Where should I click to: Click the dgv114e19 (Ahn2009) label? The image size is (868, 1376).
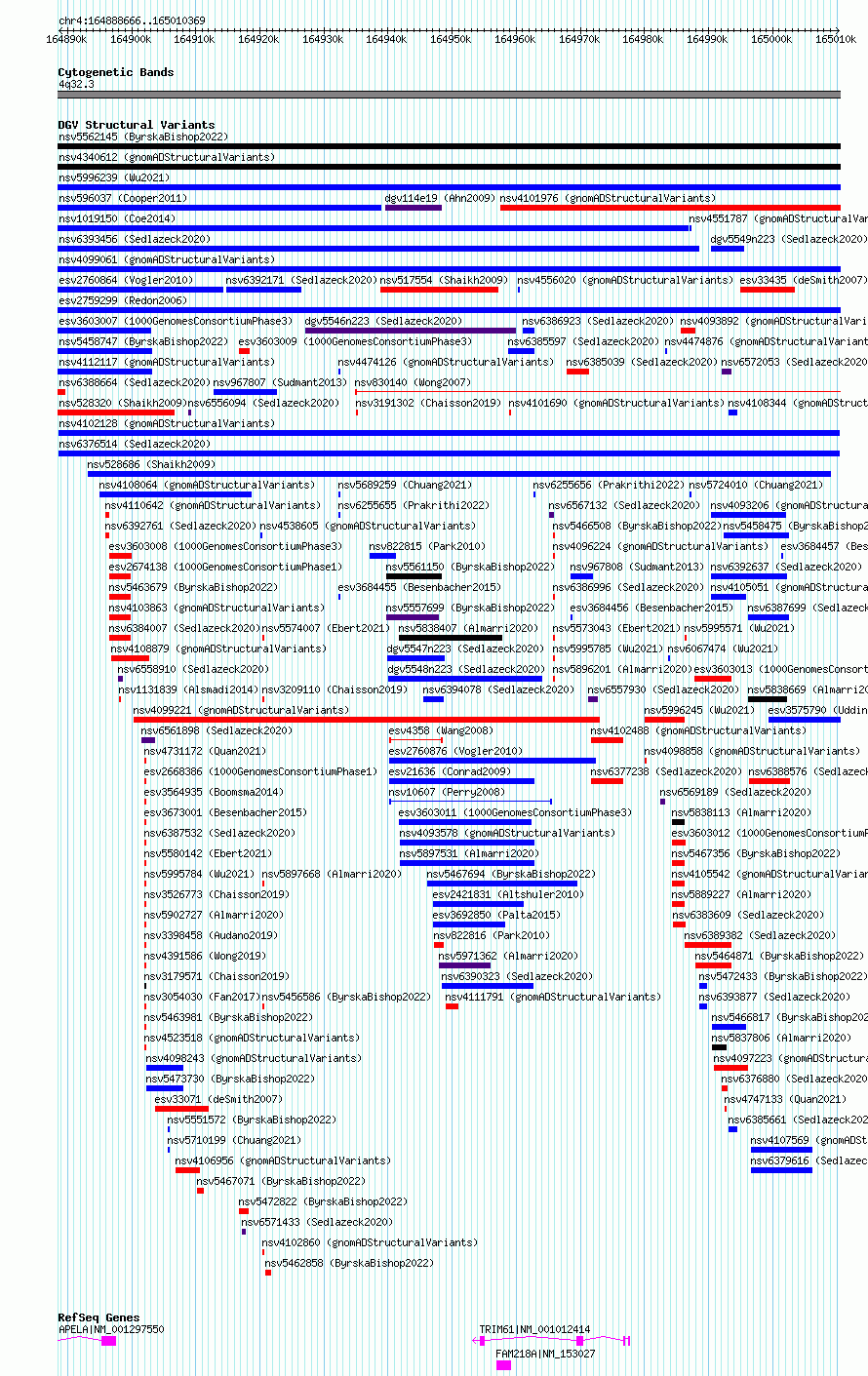(440, 198)
